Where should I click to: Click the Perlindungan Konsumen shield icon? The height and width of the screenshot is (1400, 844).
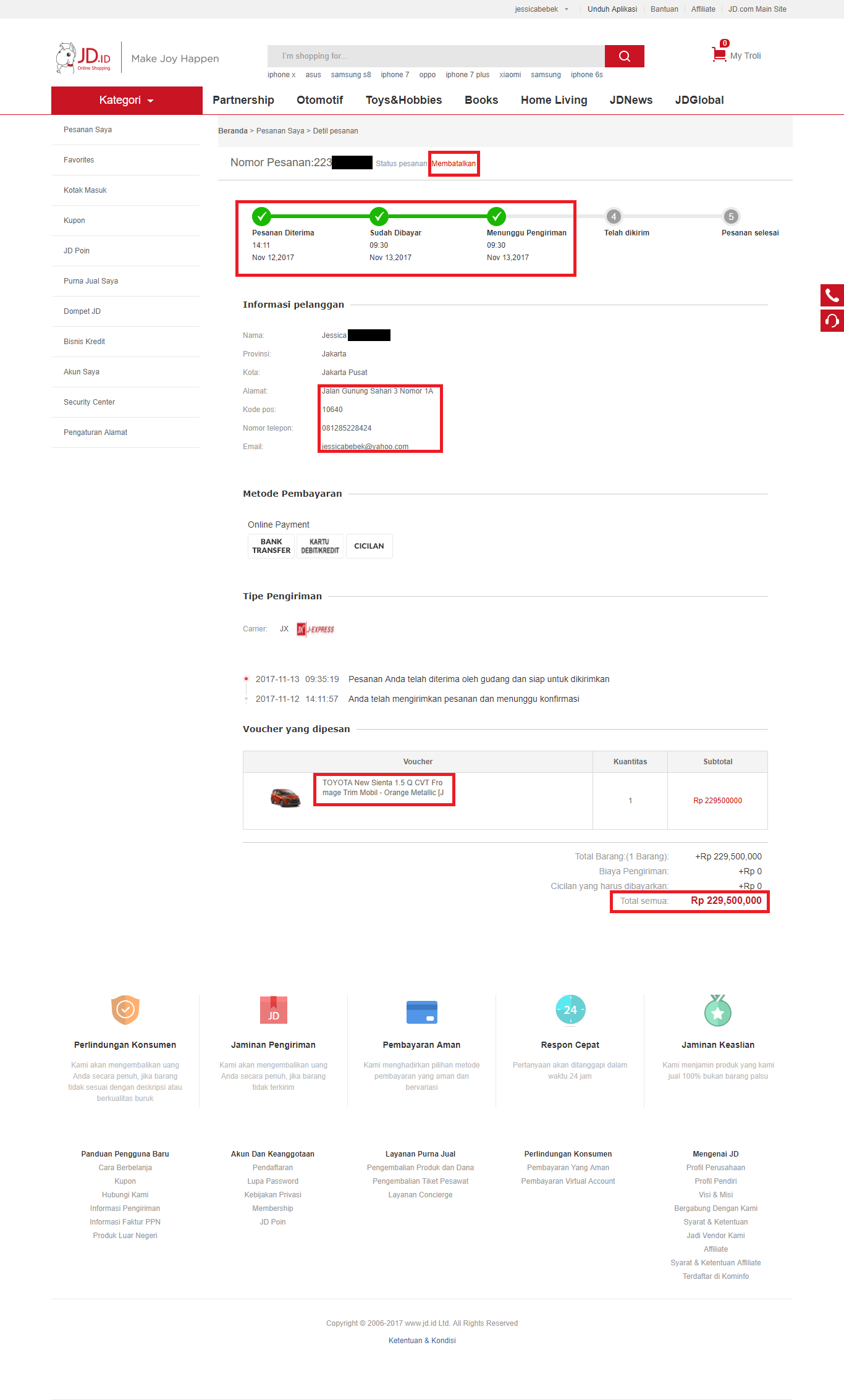(x=125, y=1010)
